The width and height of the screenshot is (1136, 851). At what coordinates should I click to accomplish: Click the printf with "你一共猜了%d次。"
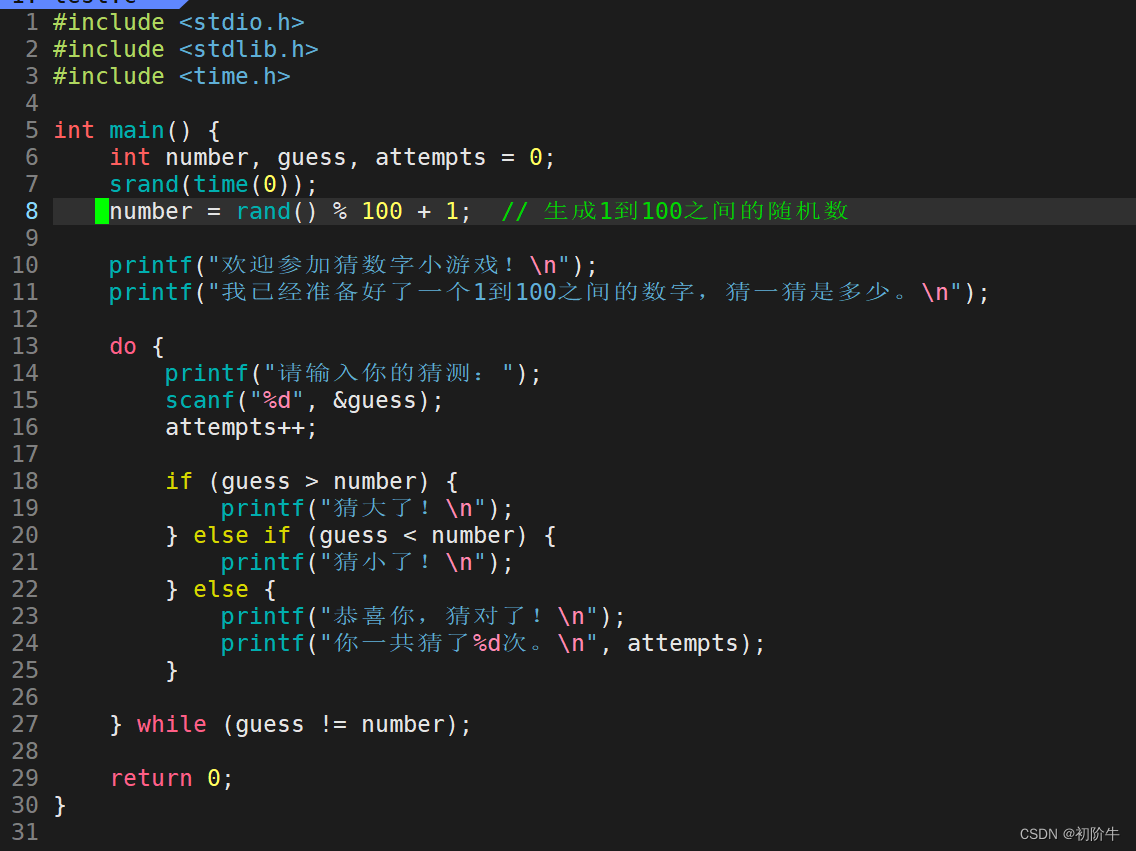click(x=493, y=643)
